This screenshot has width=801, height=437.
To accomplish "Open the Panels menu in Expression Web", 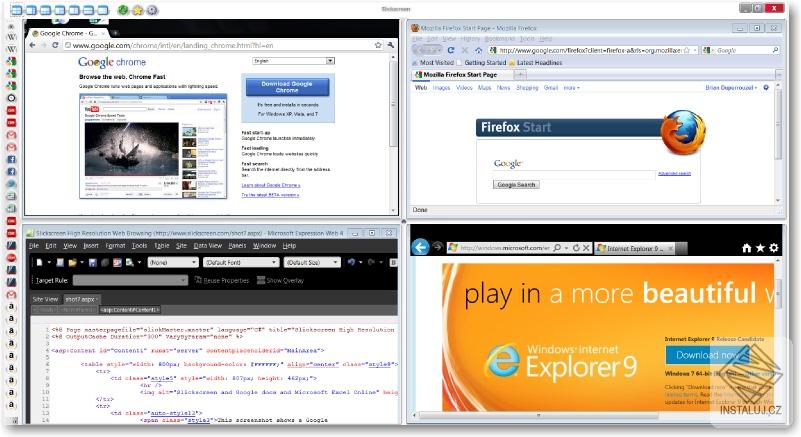I will click(237, 246).
